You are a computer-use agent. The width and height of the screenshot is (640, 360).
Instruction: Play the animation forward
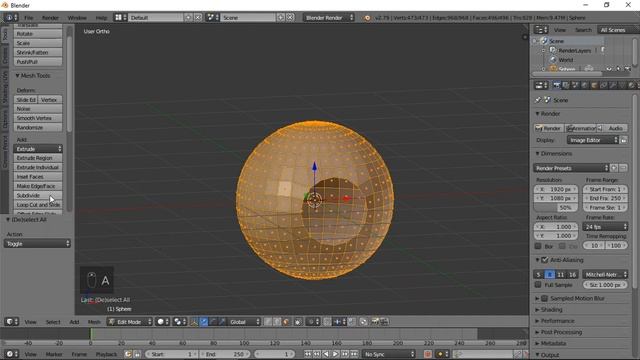pyautogui.click(x=335, y=354)
